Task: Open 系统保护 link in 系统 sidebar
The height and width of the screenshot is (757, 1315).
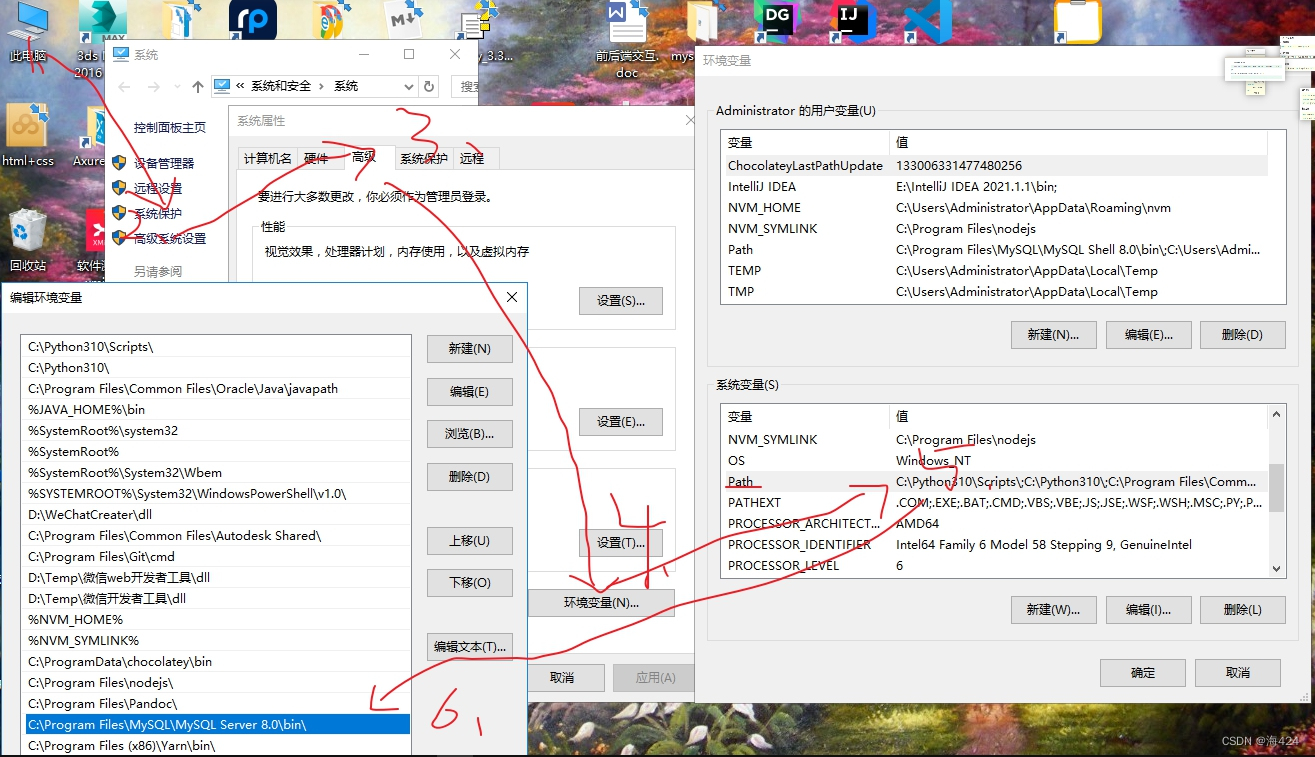Action: [158, 213]
